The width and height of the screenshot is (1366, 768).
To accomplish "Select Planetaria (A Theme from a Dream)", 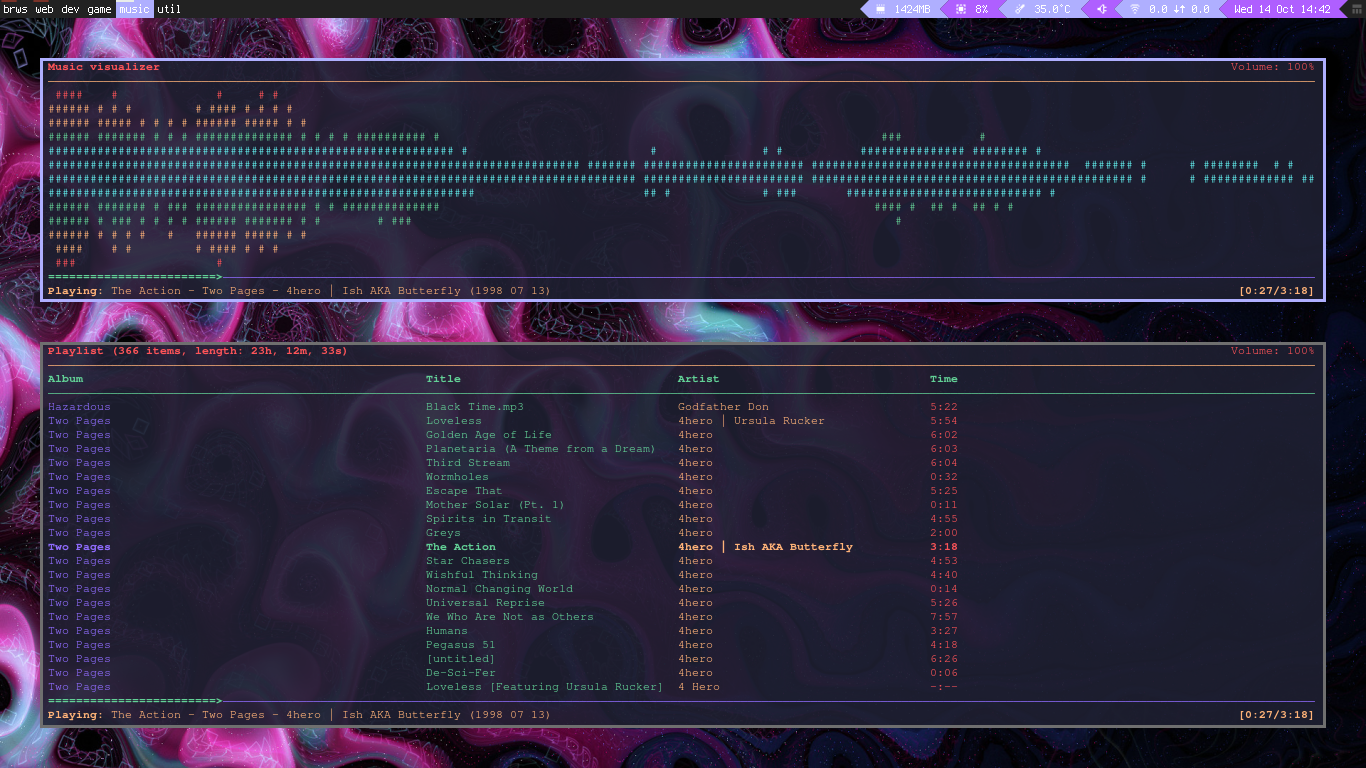I will (540, 449).
